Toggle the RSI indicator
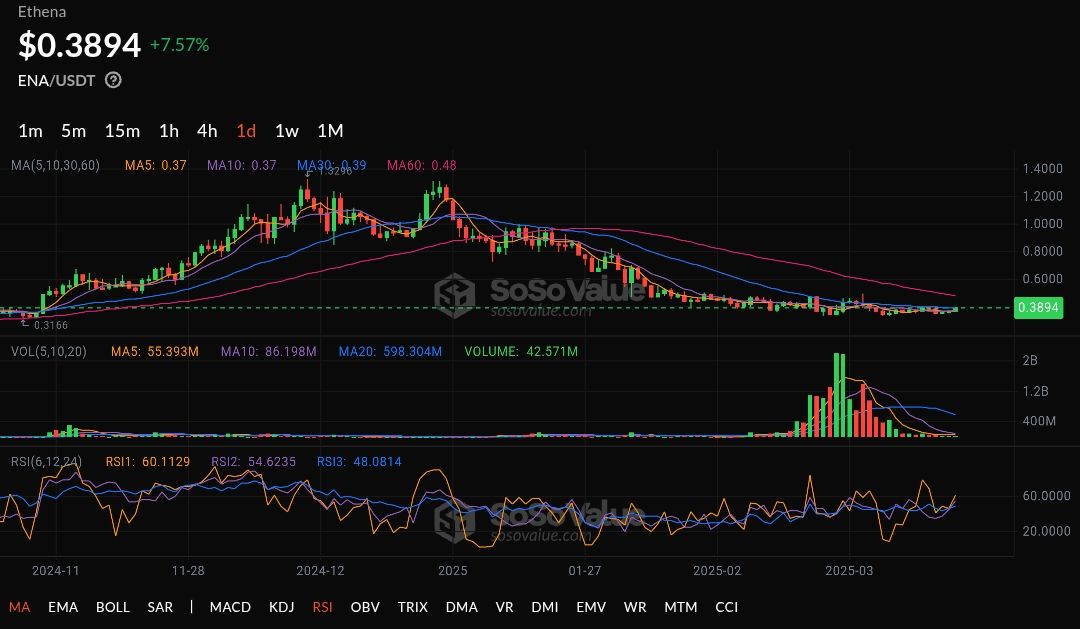The width and height of the screenshot is (1080, 629). [322, 607]
